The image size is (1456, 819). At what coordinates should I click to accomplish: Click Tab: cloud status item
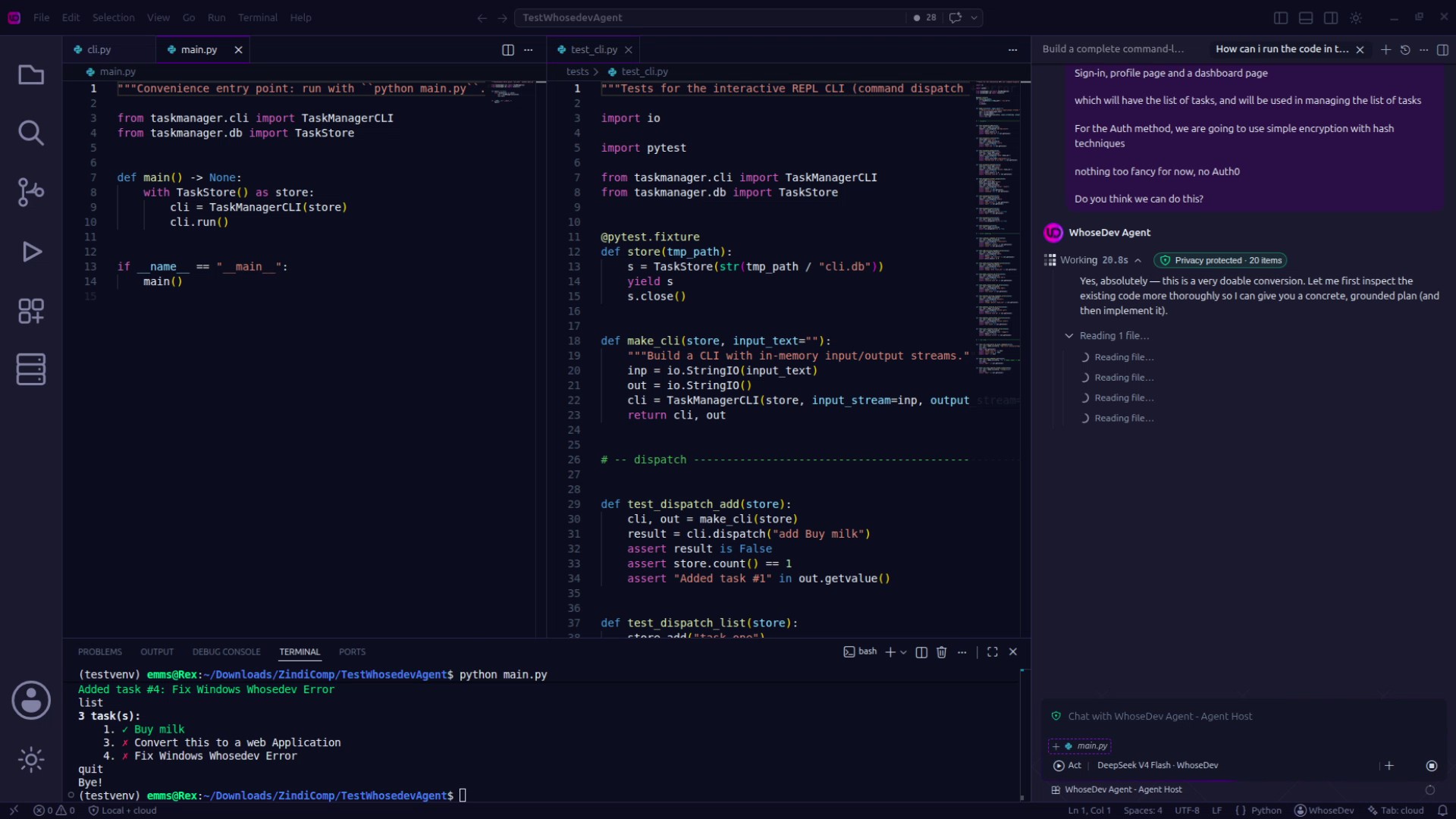pos(1395,811)
